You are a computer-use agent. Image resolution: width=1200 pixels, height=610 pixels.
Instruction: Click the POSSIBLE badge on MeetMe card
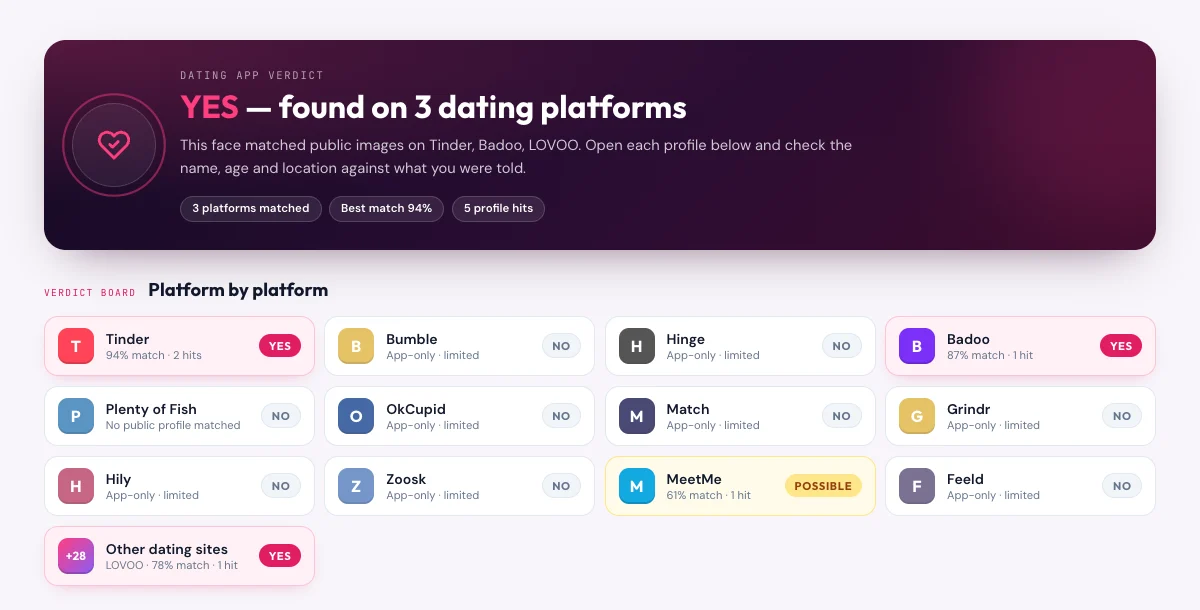pyautogui.click(x=823, y=486)
